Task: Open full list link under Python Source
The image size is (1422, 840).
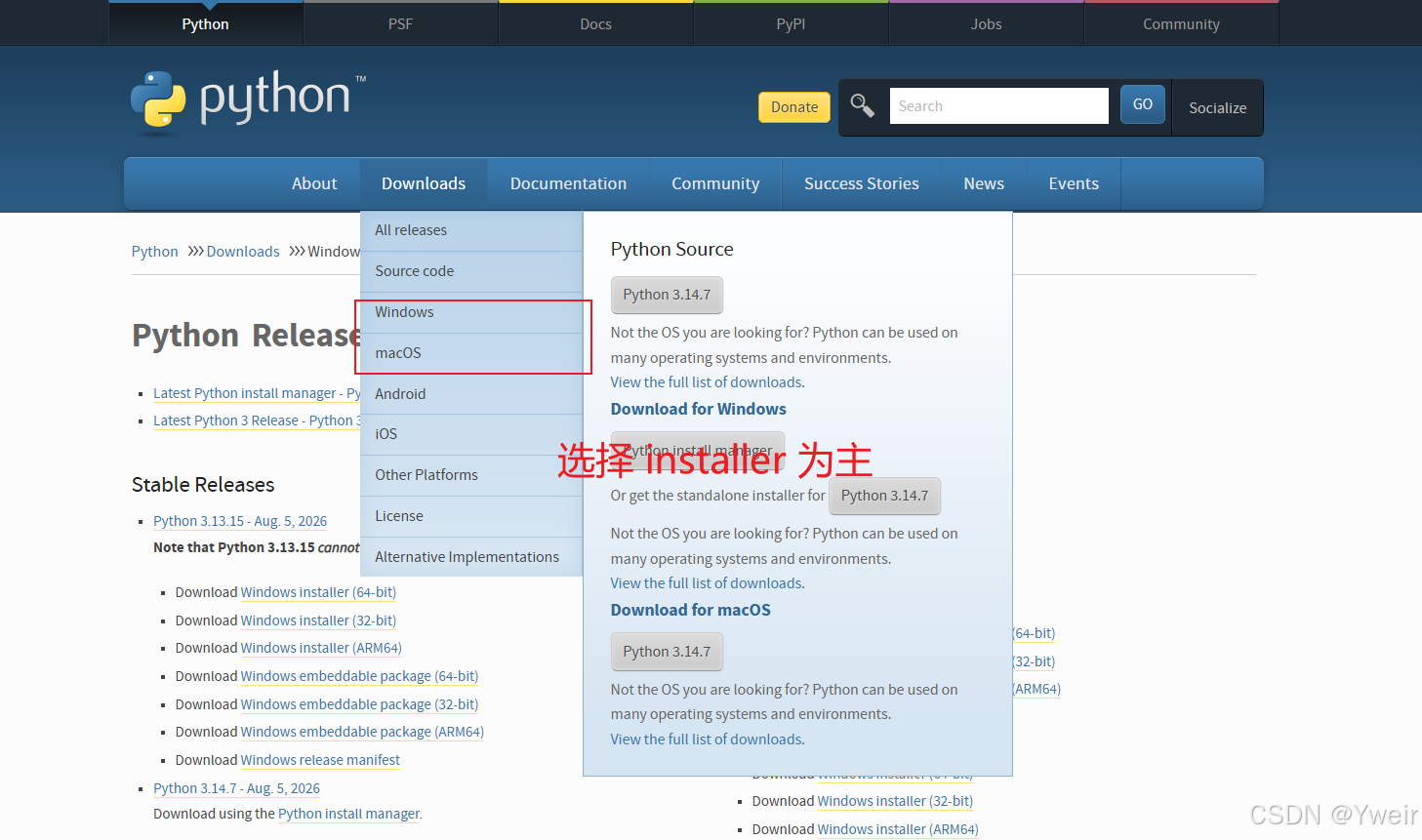Action: point(708,382)
